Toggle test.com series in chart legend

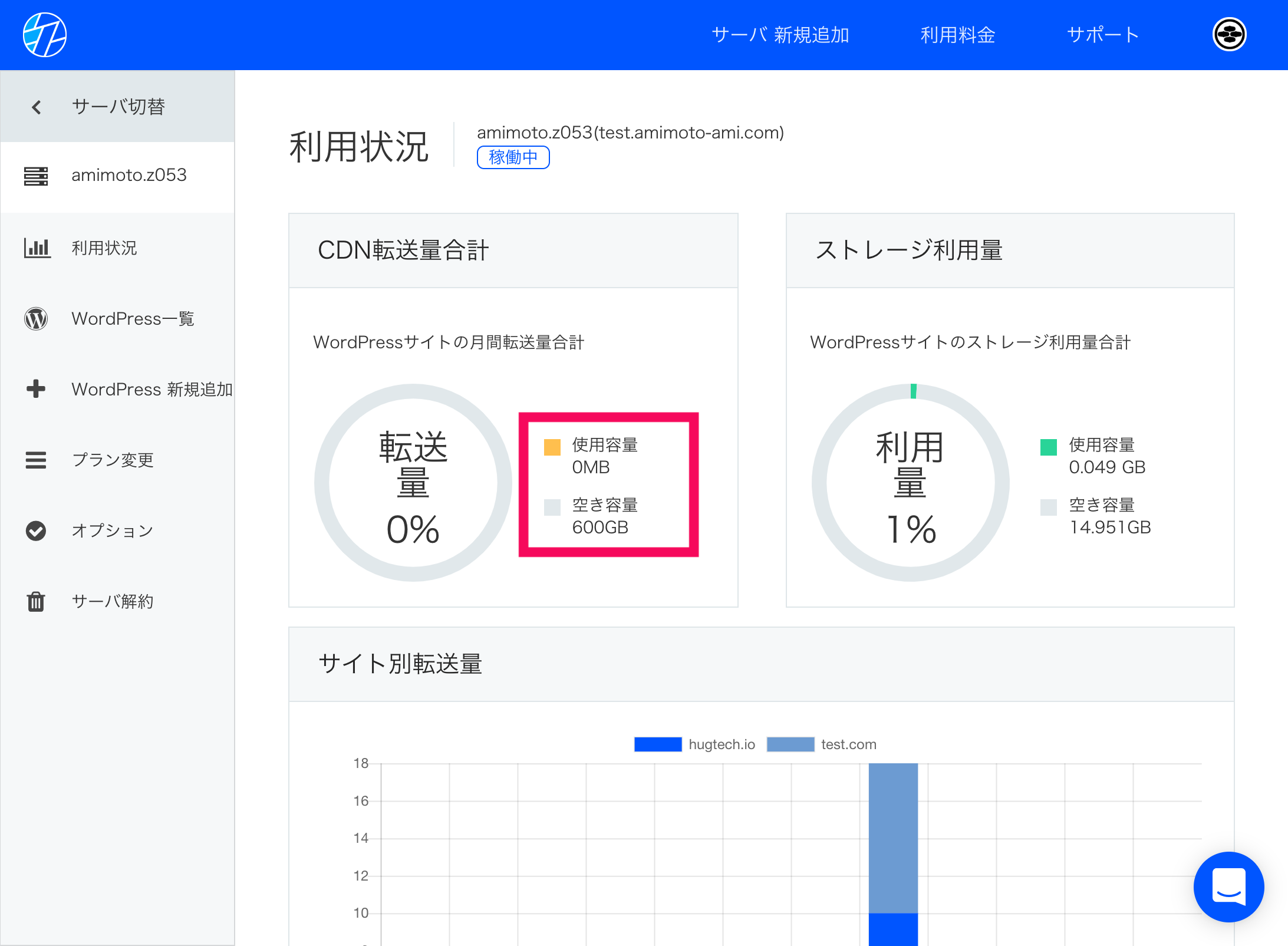pos(822,744)
